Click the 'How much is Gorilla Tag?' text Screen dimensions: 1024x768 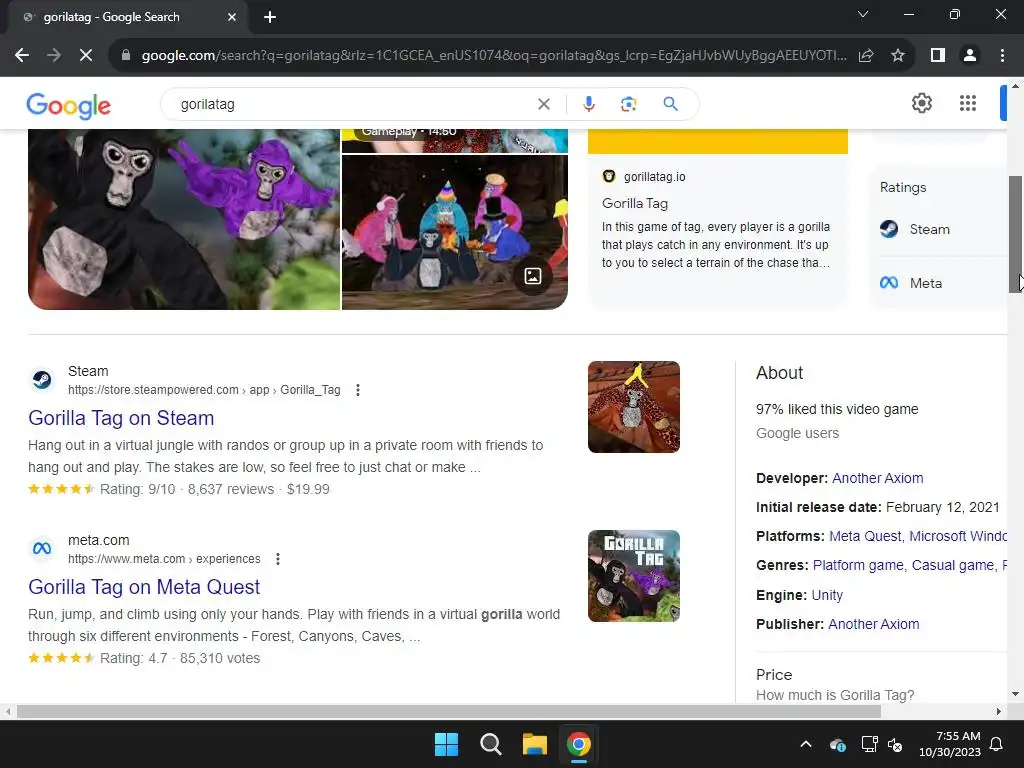point(835,695)
